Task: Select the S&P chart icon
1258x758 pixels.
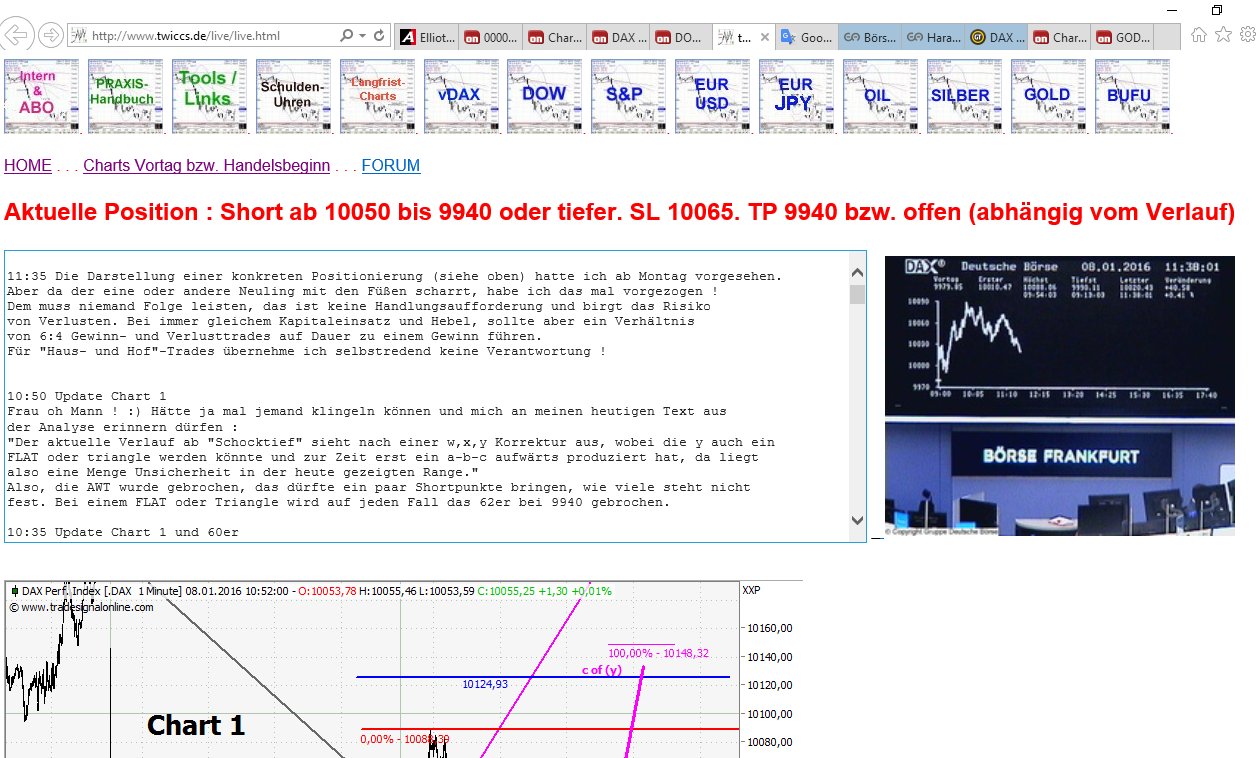Action: pos(626,95)
